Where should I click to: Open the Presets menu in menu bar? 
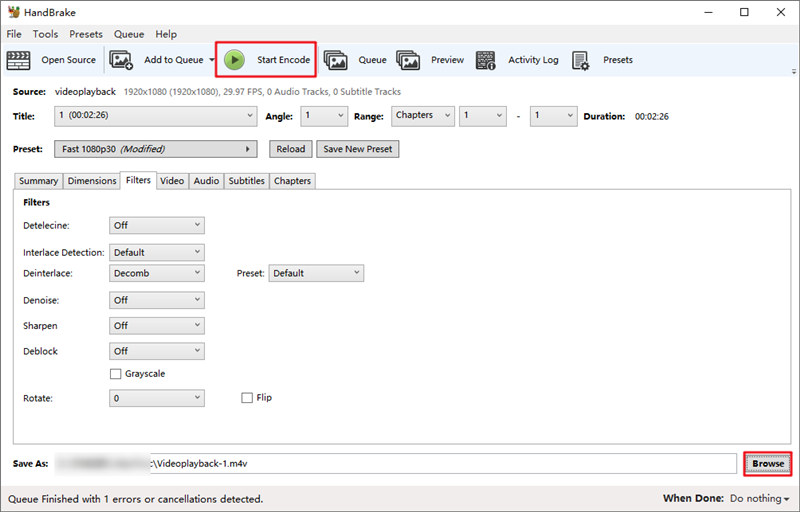[x=86, y=34]
